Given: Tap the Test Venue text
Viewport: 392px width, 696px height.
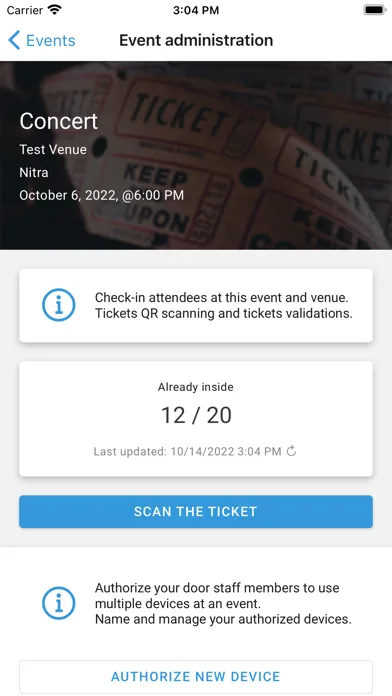Looking at the screenshot, I should [x=53, y=150].
